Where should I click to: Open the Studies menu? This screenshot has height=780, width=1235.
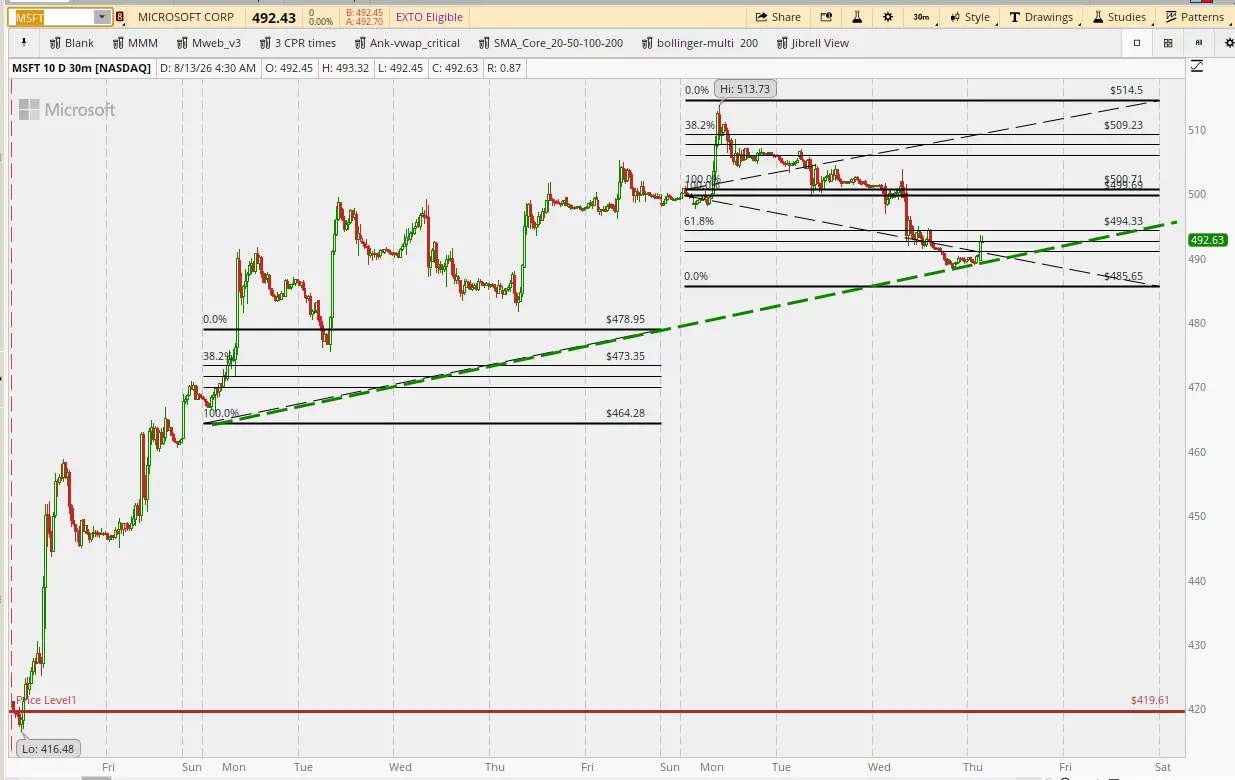(1119, 17)
